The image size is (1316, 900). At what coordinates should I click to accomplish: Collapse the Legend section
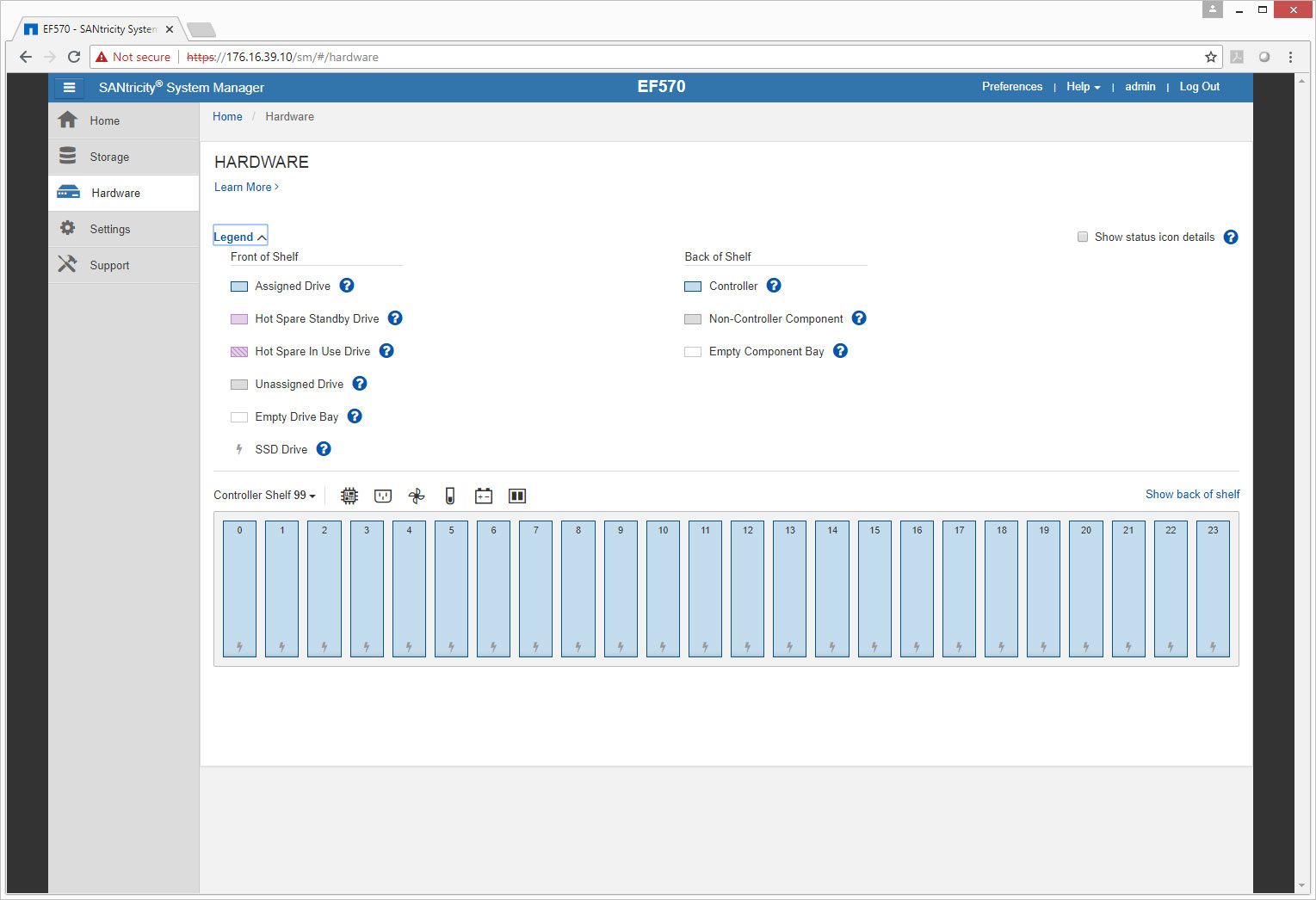pyautogui.click(x=240, y=237)
